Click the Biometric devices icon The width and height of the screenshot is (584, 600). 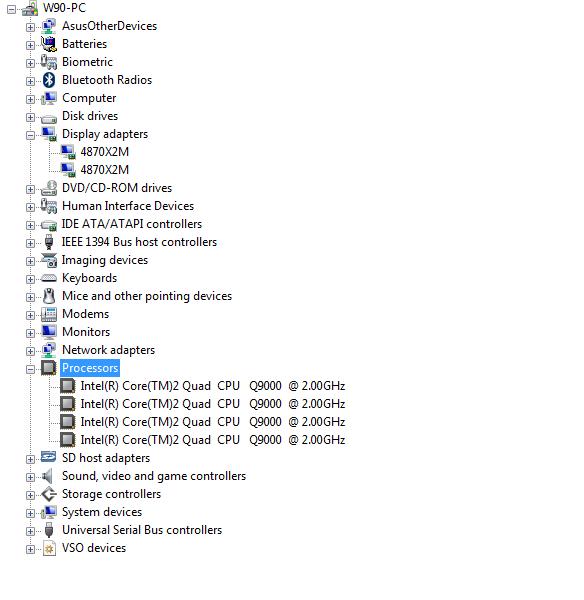(x=49, y=62)
